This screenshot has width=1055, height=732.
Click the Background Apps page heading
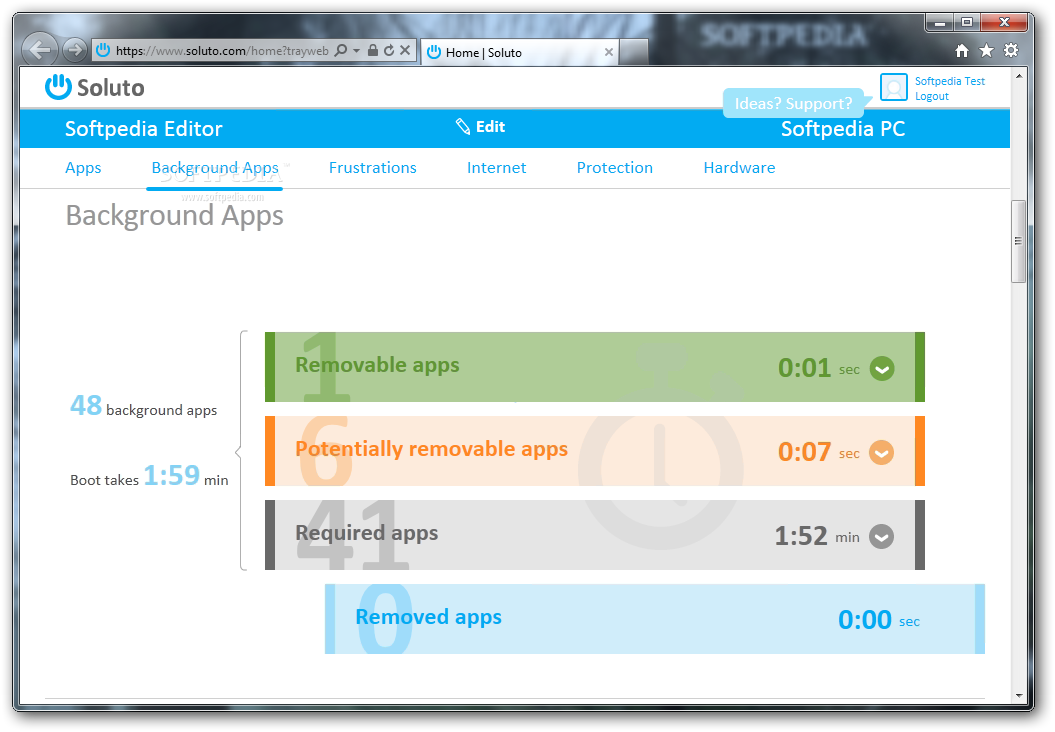click(x=175, y=216)
